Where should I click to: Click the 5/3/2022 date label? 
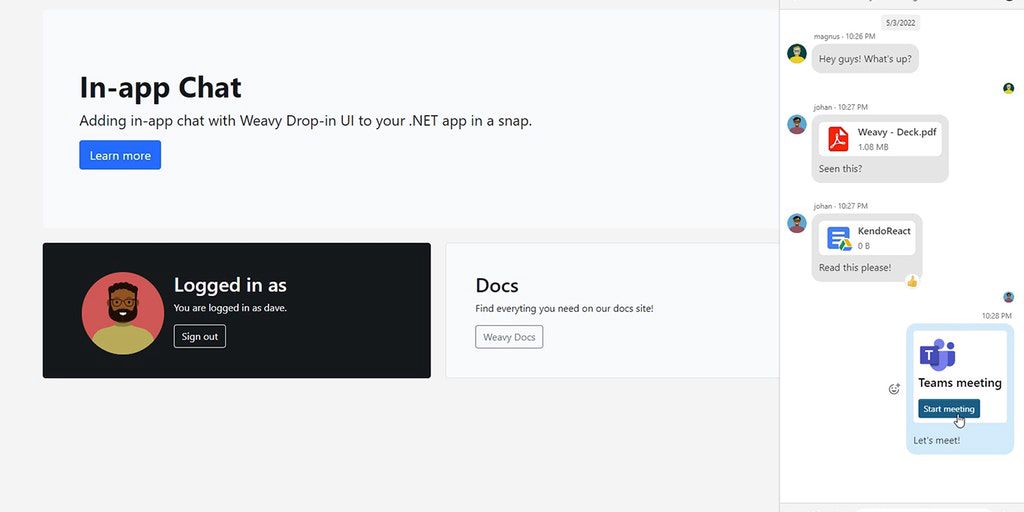901,23
